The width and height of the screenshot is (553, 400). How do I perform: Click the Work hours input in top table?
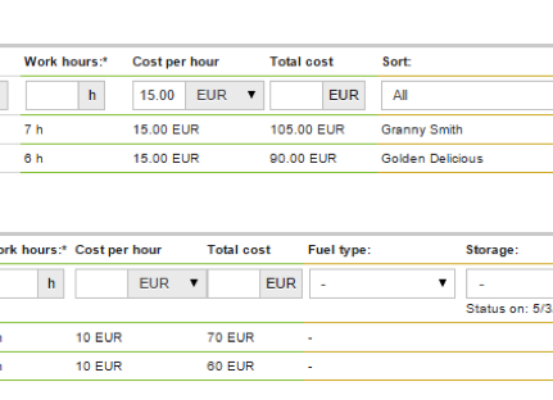[x=52, y=95]
